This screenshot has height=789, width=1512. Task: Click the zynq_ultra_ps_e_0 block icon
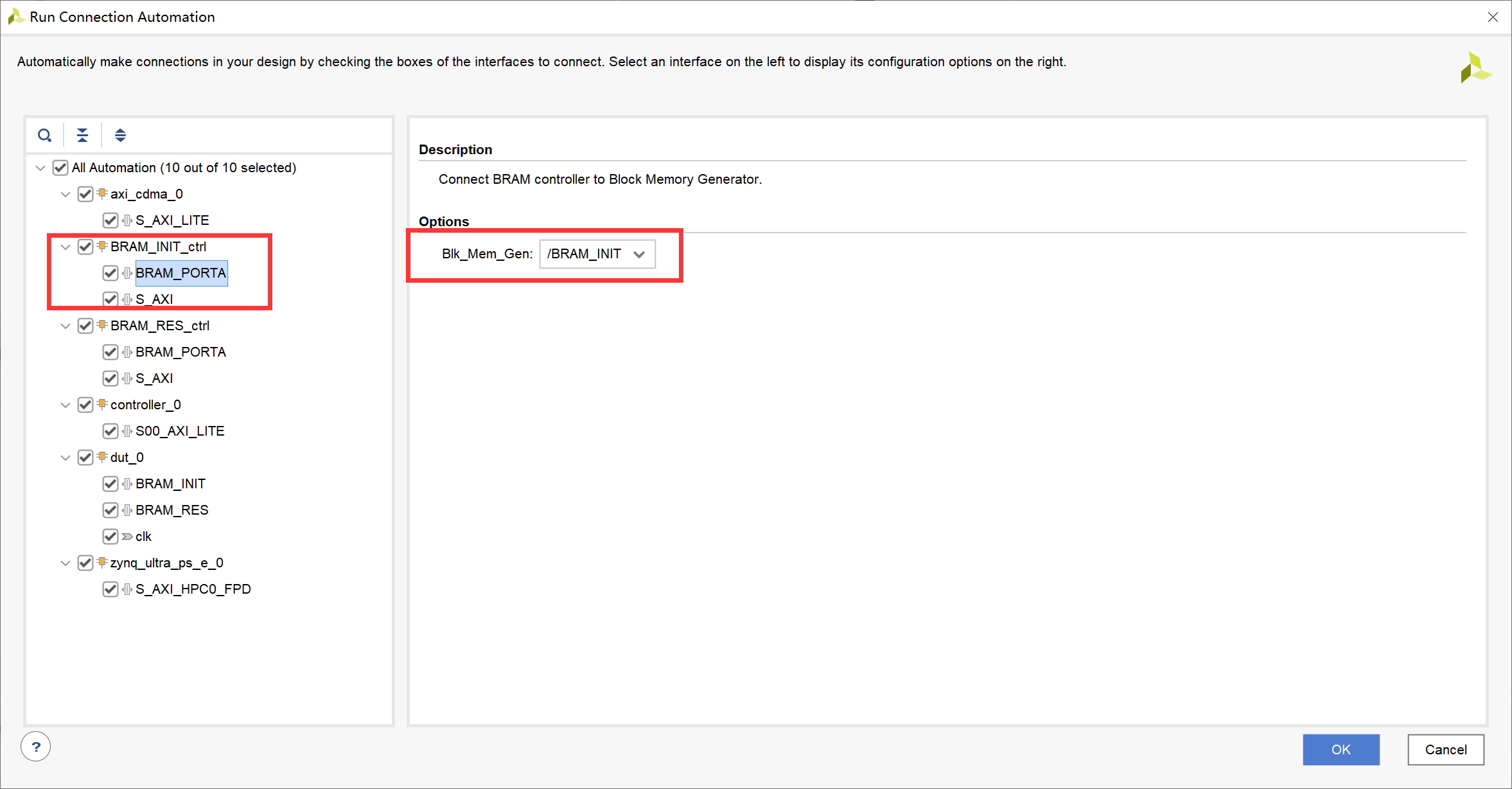tap(102, 562)
